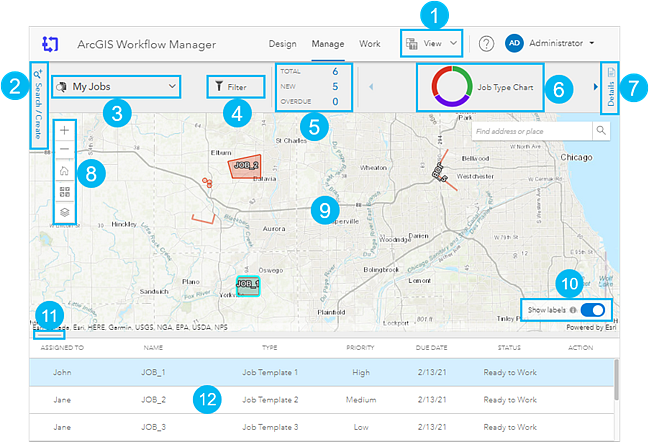Zoom out on the map

[65, 149]
